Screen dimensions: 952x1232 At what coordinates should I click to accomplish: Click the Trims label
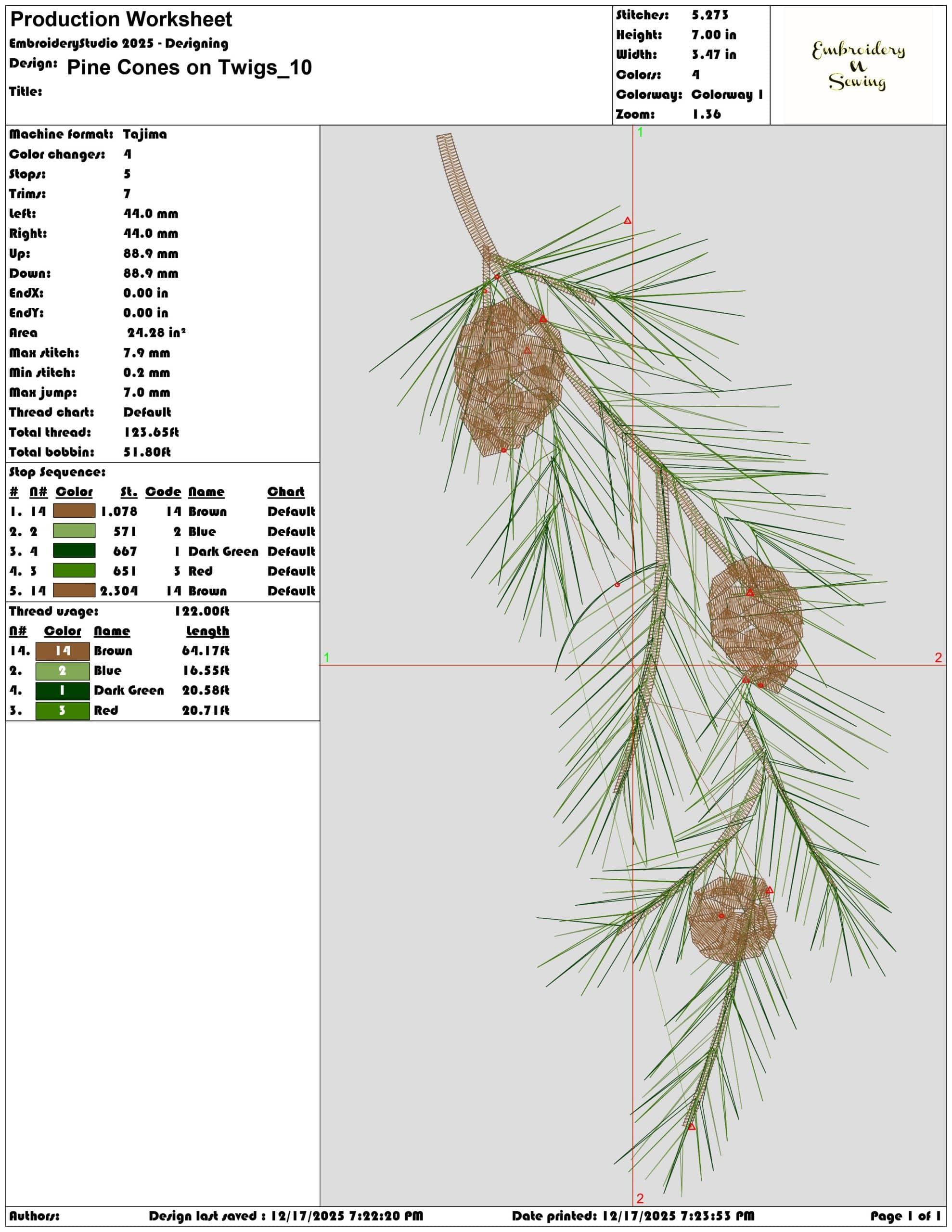27,193
